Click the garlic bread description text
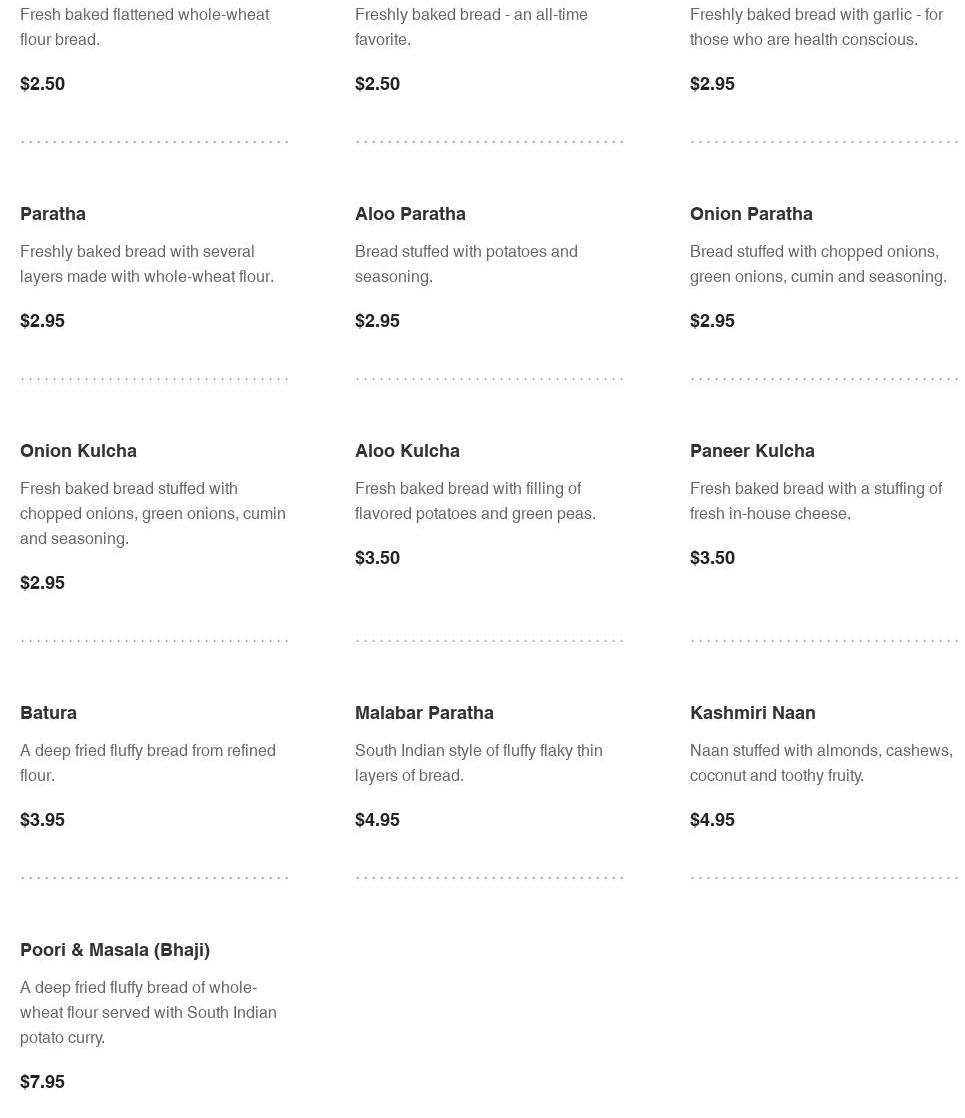 tap(816, 27)
